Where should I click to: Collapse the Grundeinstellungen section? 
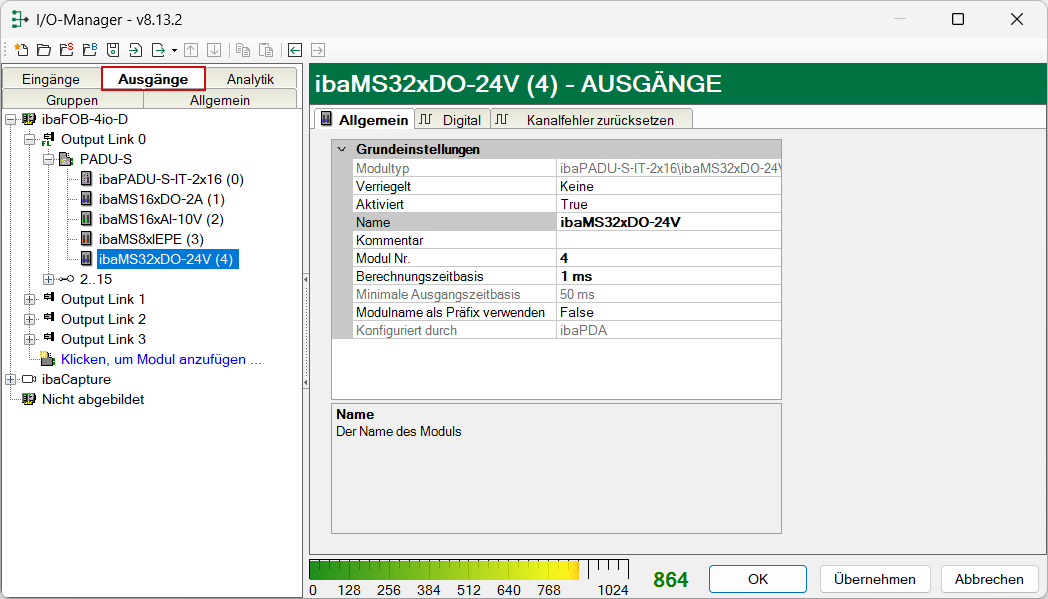[x=342, y=149]
